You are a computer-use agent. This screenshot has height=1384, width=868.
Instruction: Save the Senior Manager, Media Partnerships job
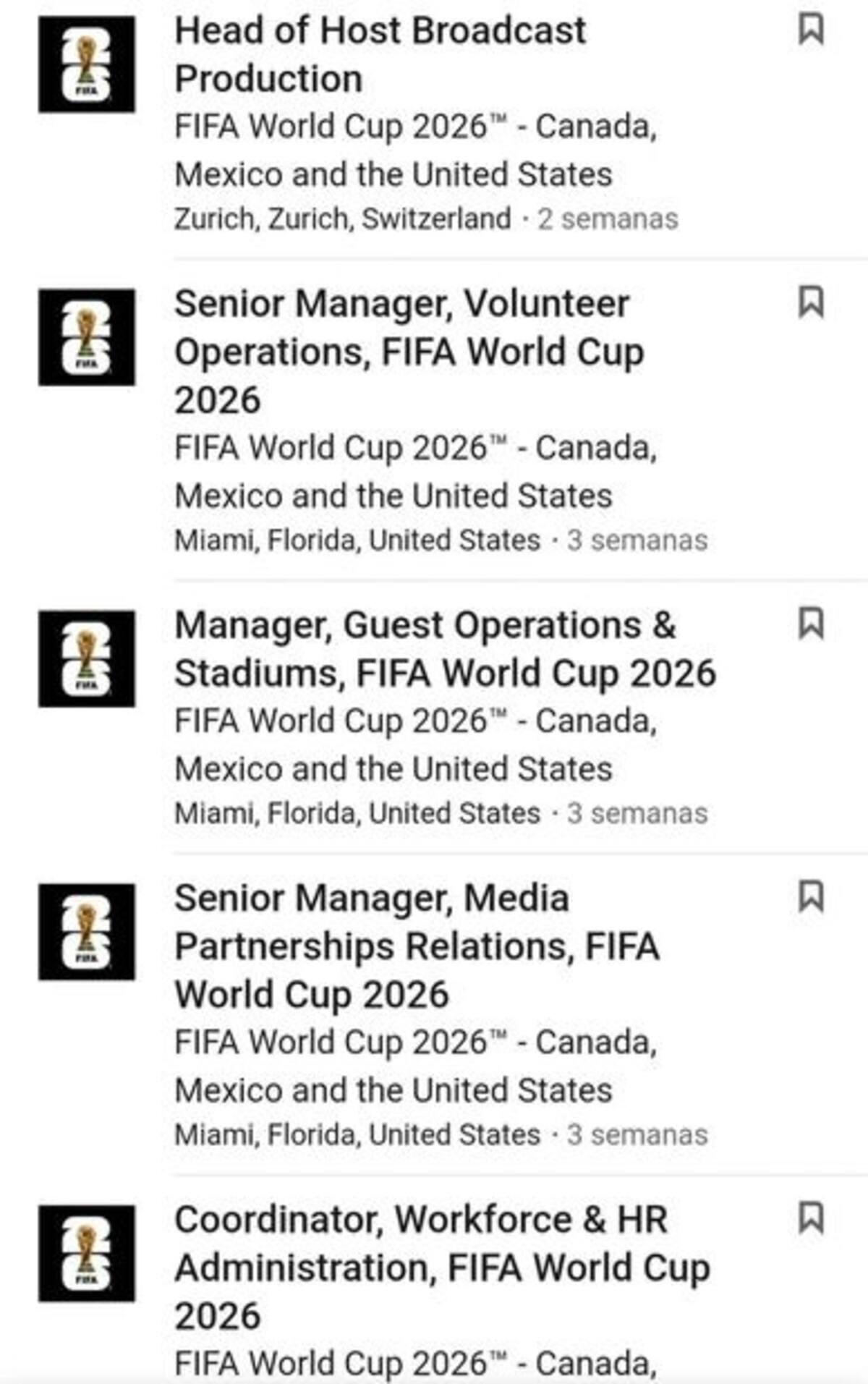pyautogui.click(x=811, y=897)
